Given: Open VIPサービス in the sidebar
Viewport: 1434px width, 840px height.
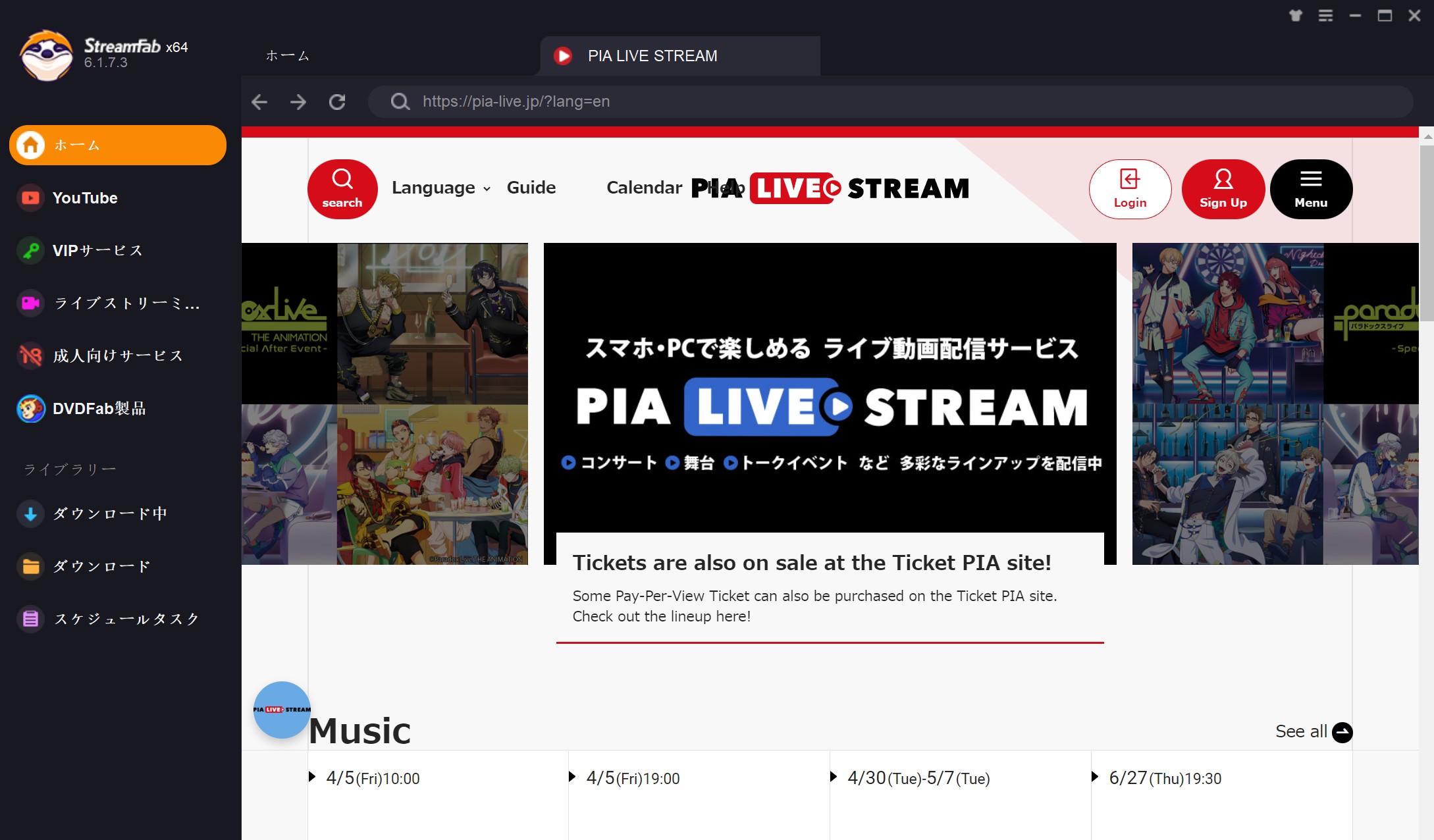Looking at the screenshot, I should click(118, 250).
